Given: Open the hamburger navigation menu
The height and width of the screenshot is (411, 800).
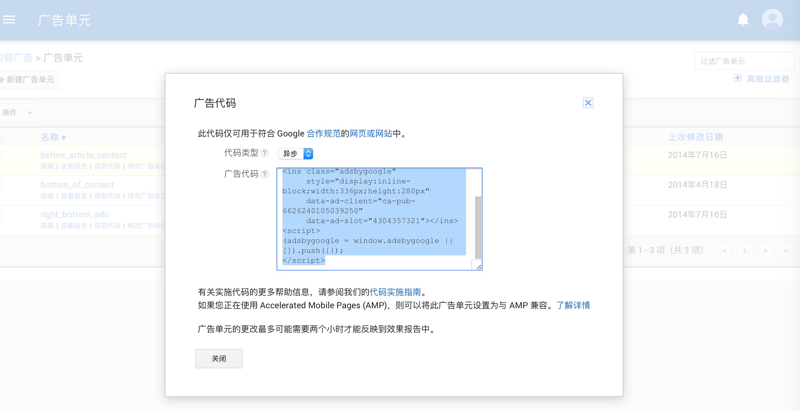Looking at the screenshot, I should [9, 20].
